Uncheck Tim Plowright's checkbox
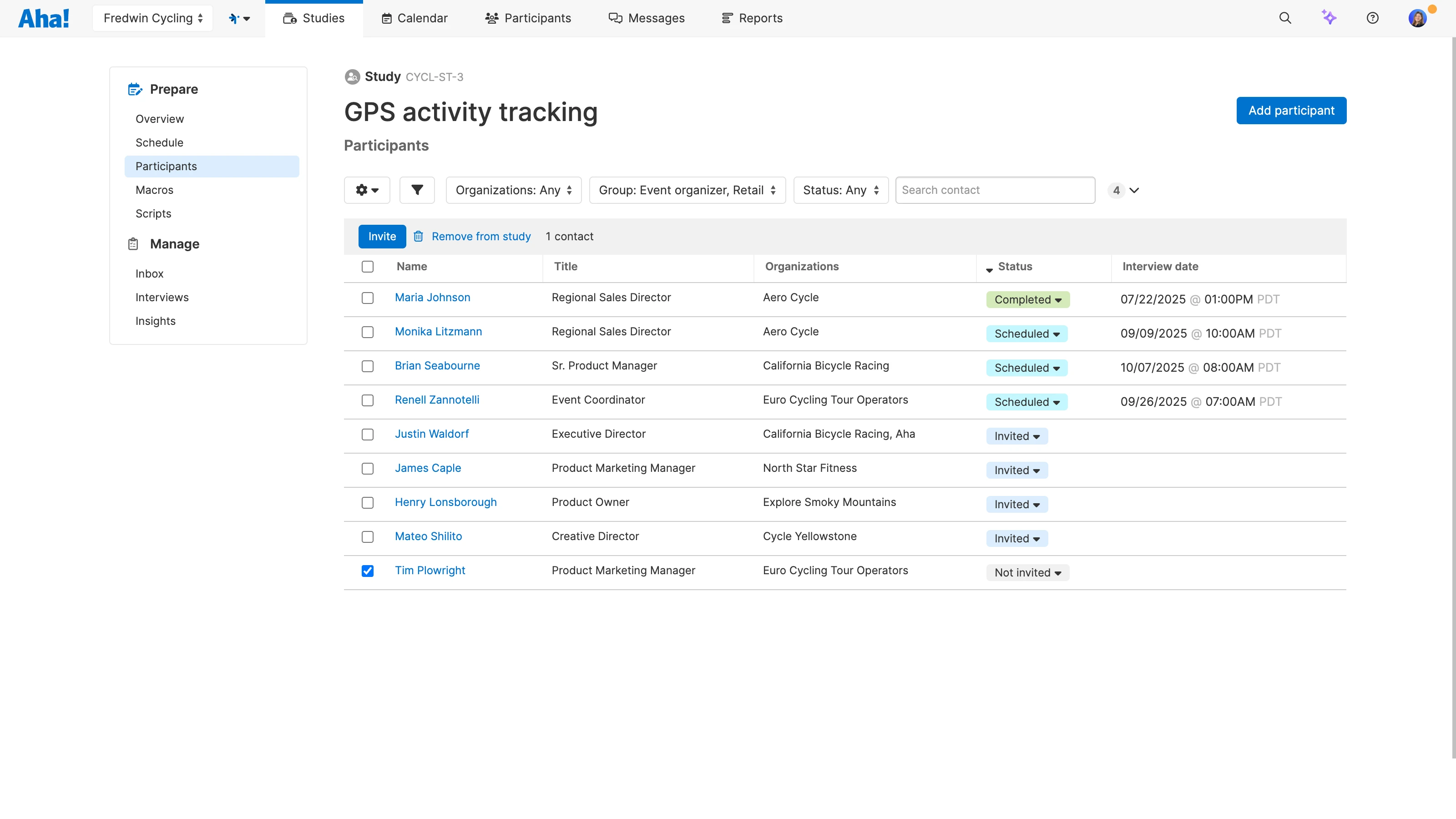Viewport: 1456px width, 819px height. tap(367, 571)
